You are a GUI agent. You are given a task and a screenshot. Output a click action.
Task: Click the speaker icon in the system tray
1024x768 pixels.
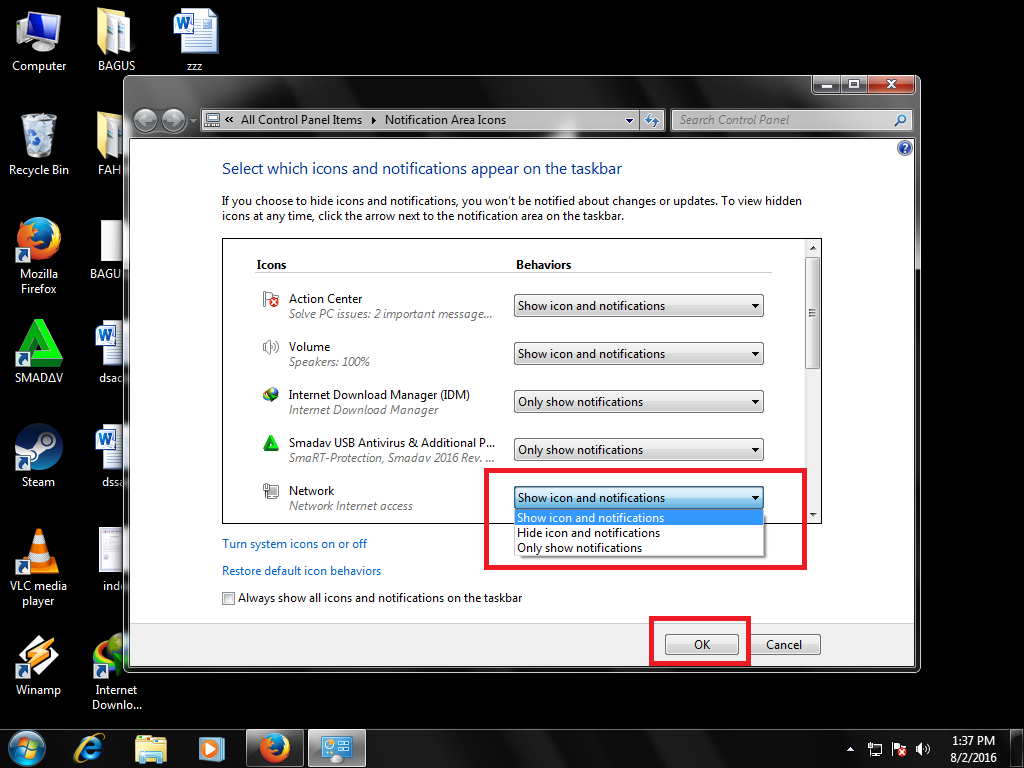click(922, 748)
